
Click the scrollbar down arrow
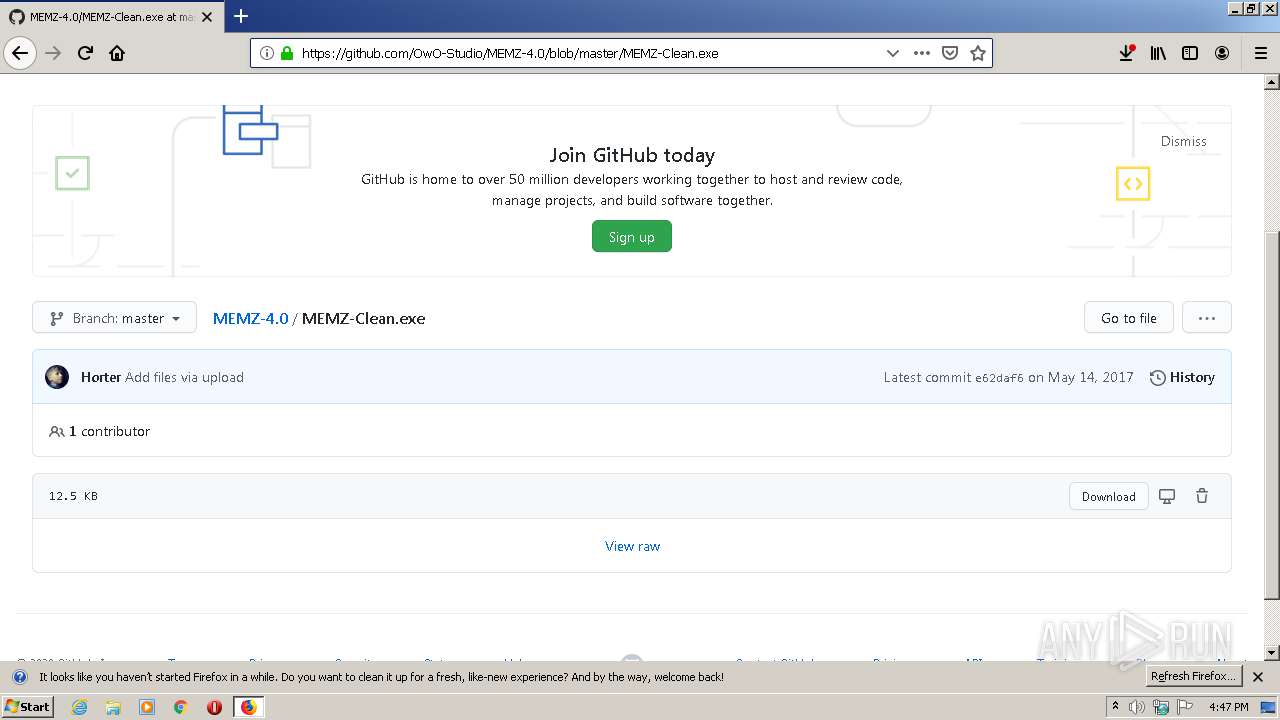tap(1272, 653)
